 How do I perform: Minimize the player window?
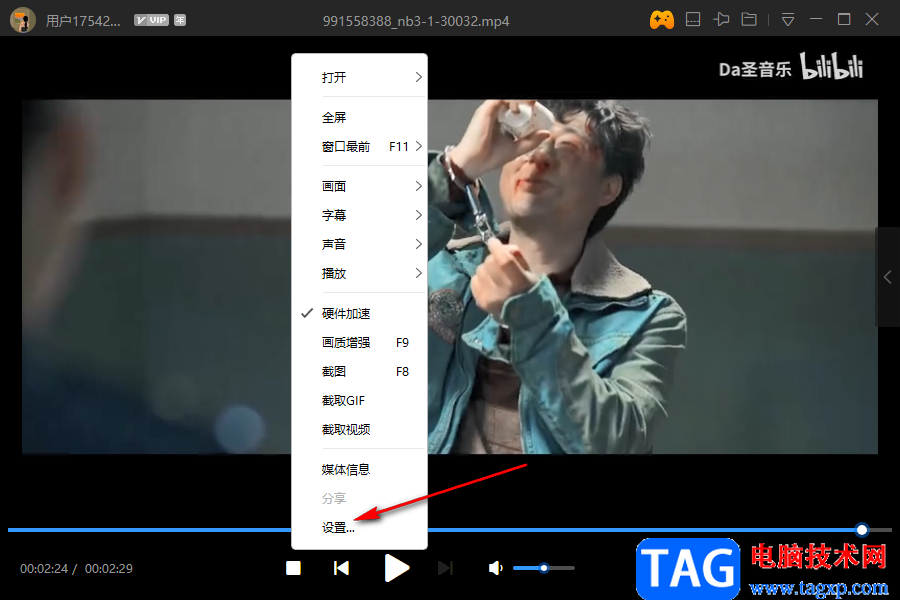click(x=816, y=20)
